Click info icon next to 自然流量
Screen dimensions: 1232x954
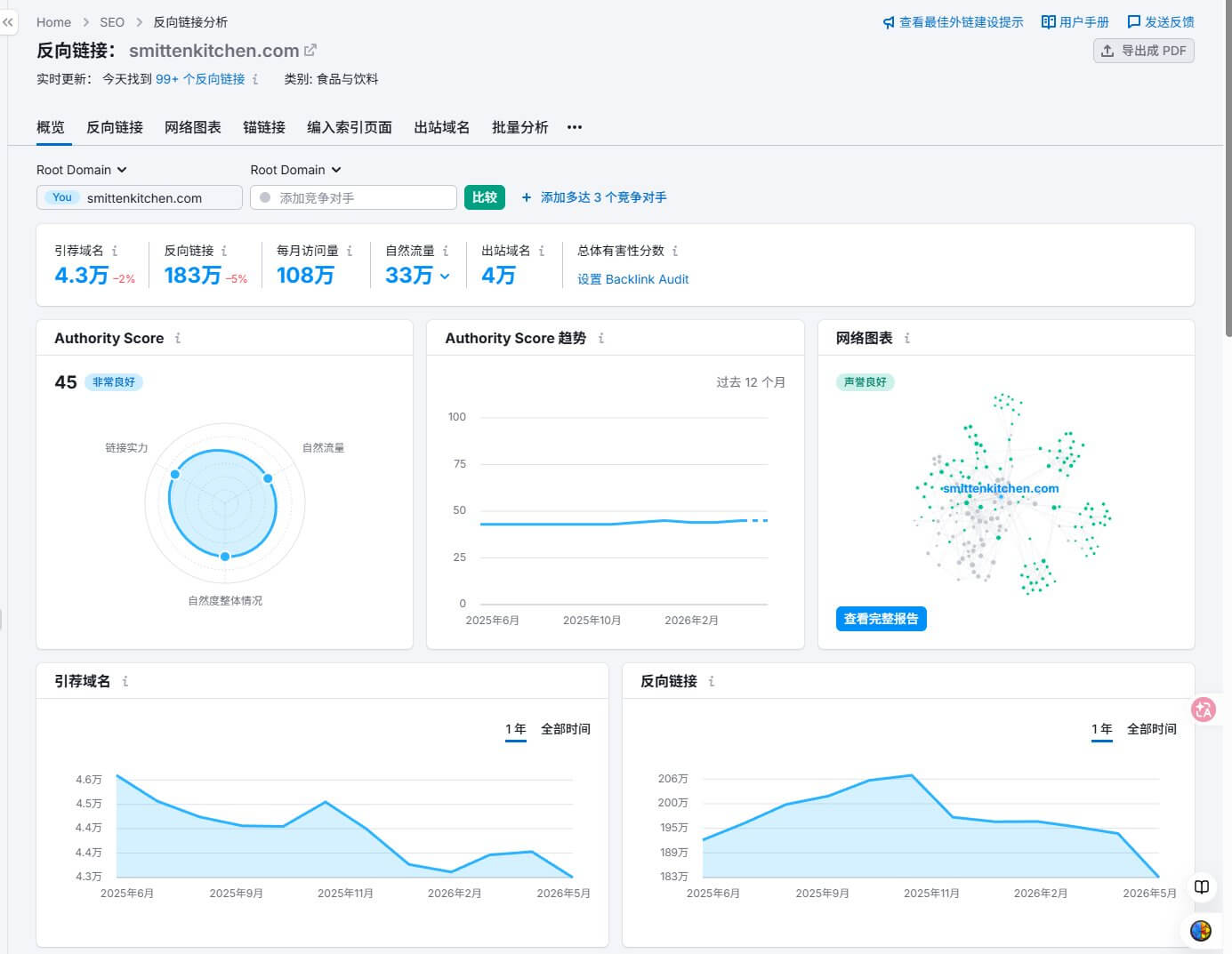tap(446, 251)
